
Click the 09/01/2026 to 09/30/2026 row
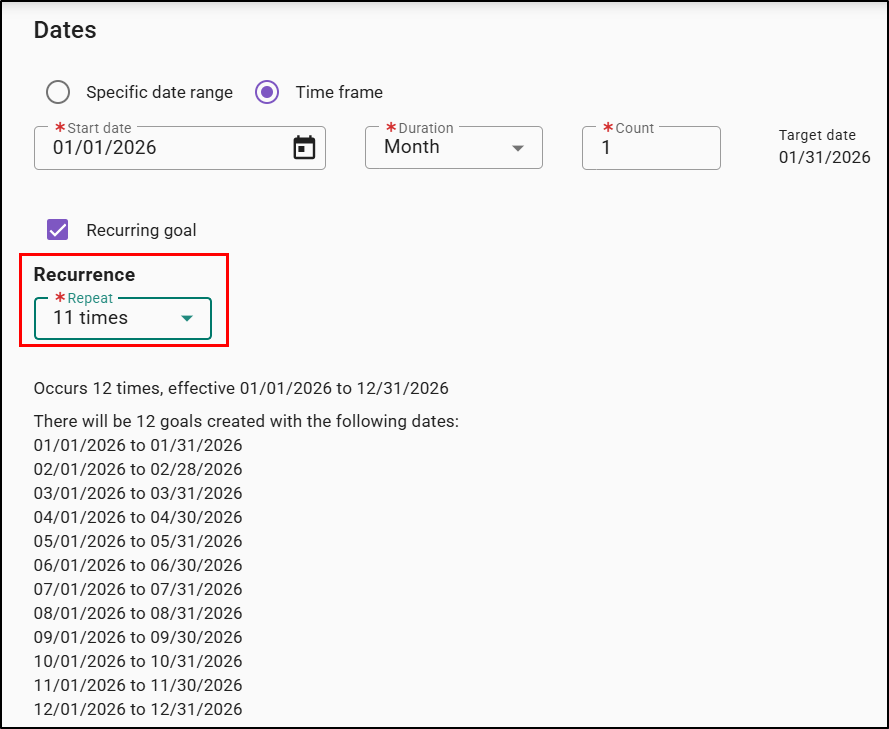(138, 637)
